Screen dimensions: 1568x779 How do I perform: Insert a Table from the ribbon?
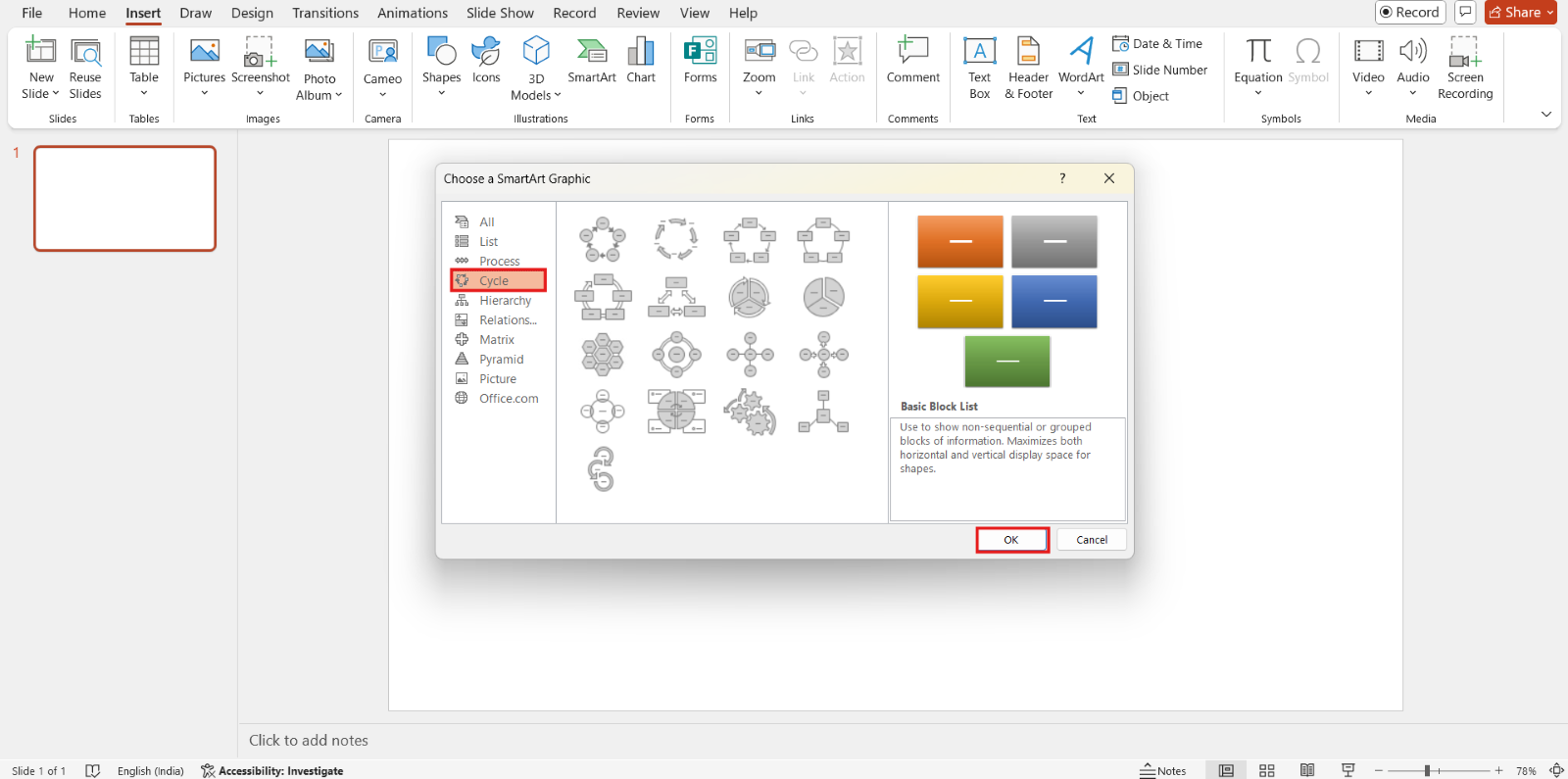click(144, 67)
